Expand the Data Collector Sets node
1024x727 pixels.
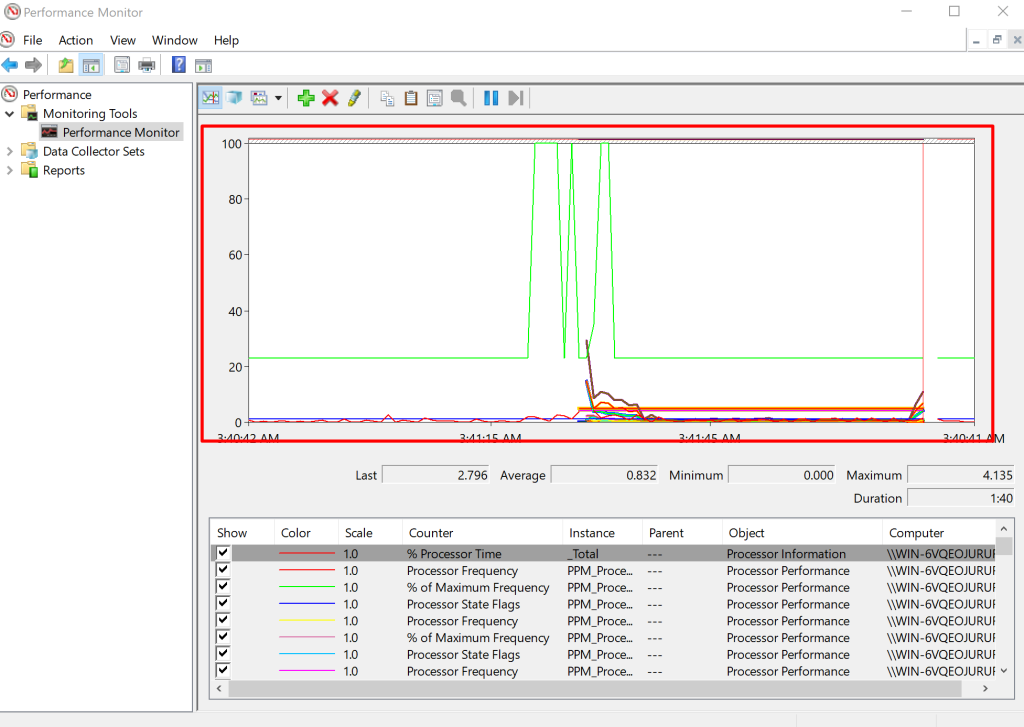click(10, 152)
